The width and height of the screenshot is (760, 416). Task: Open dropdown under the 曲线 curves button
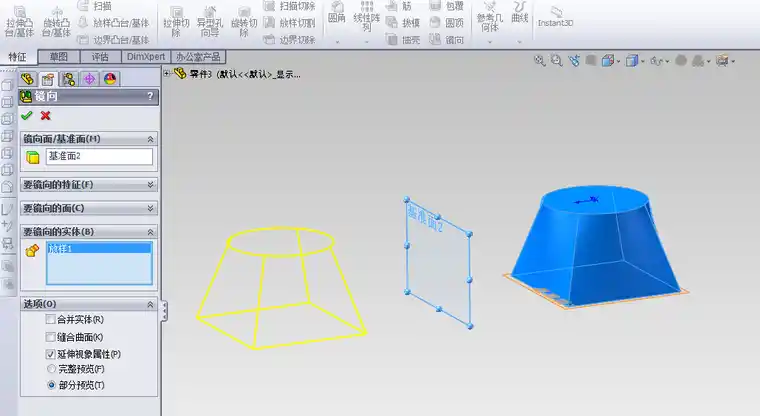click(520, 42)
